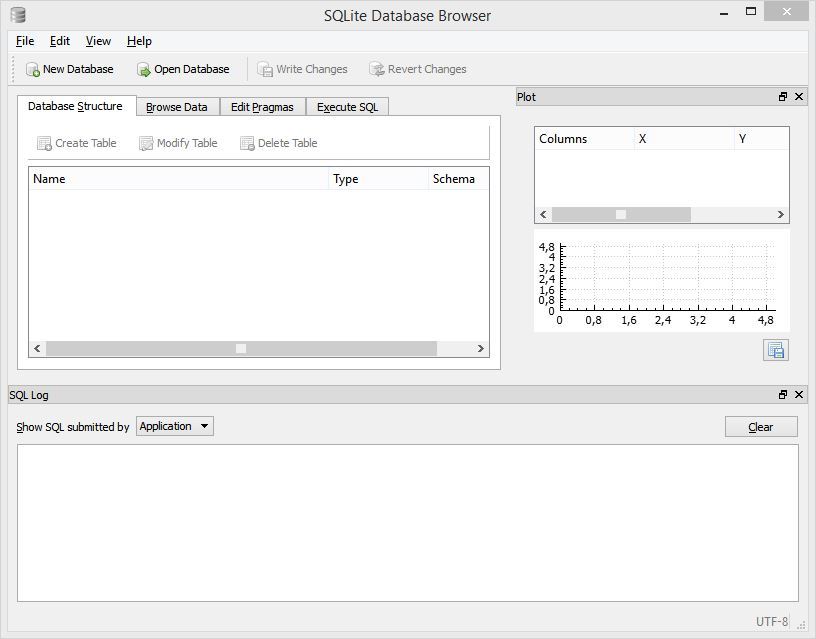Switch to the Browse Data tab

pos(177,107)
